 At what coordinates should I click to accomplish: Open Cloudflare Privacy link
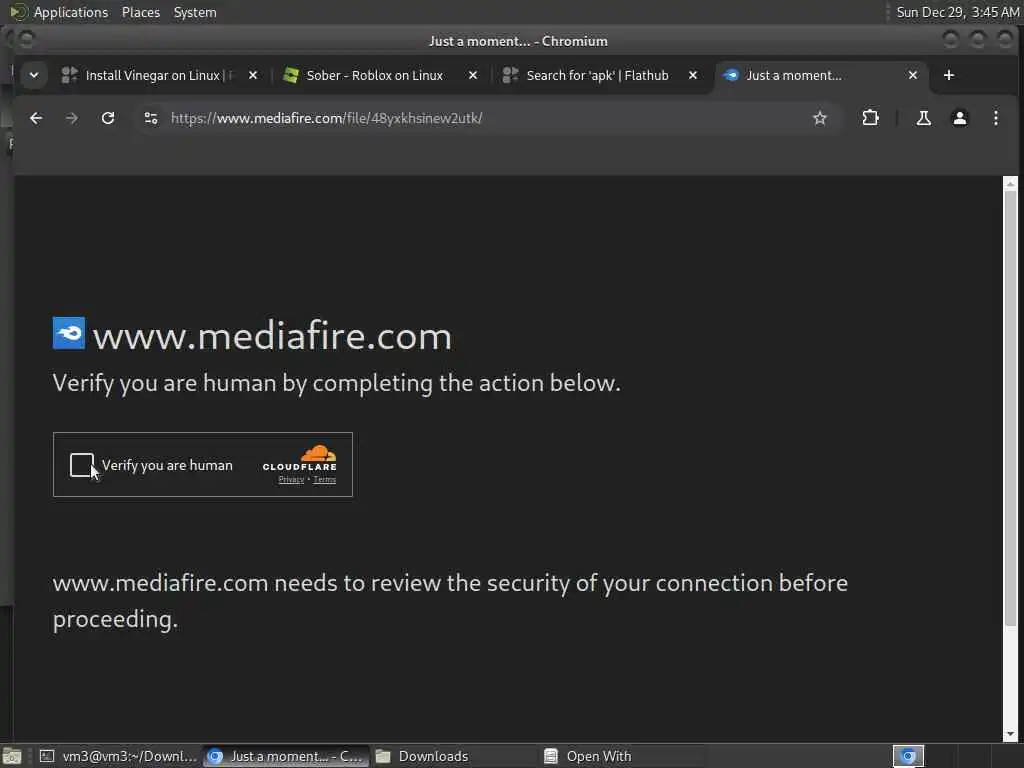click(x=291, y=480)
